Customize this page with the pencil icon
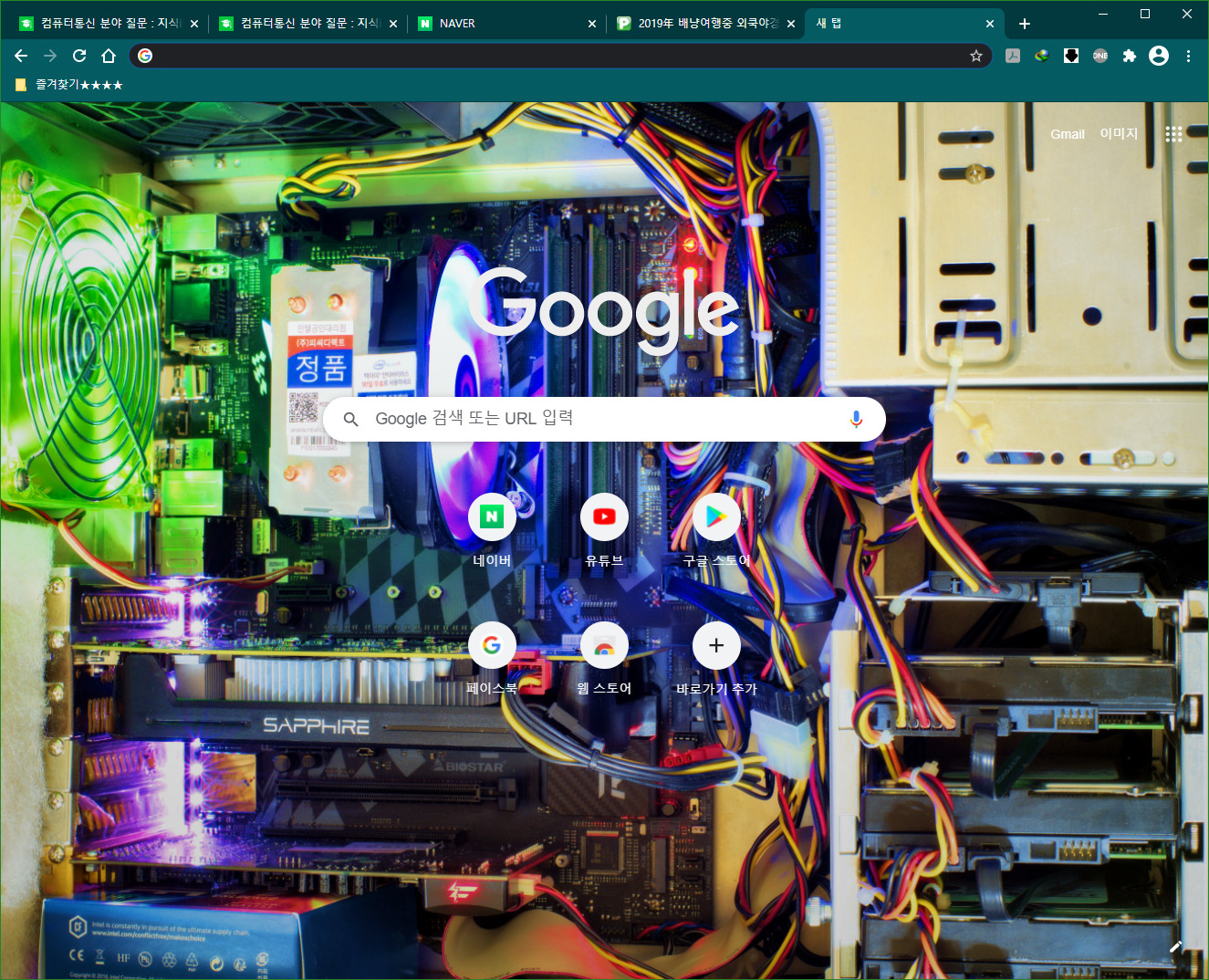1209x980 pixels. (x=1176, y=947)
